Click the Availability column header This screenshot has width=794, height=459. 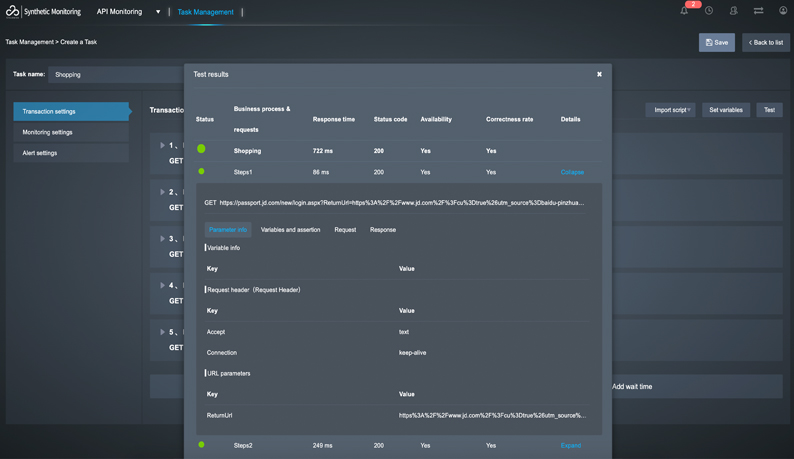435,120
